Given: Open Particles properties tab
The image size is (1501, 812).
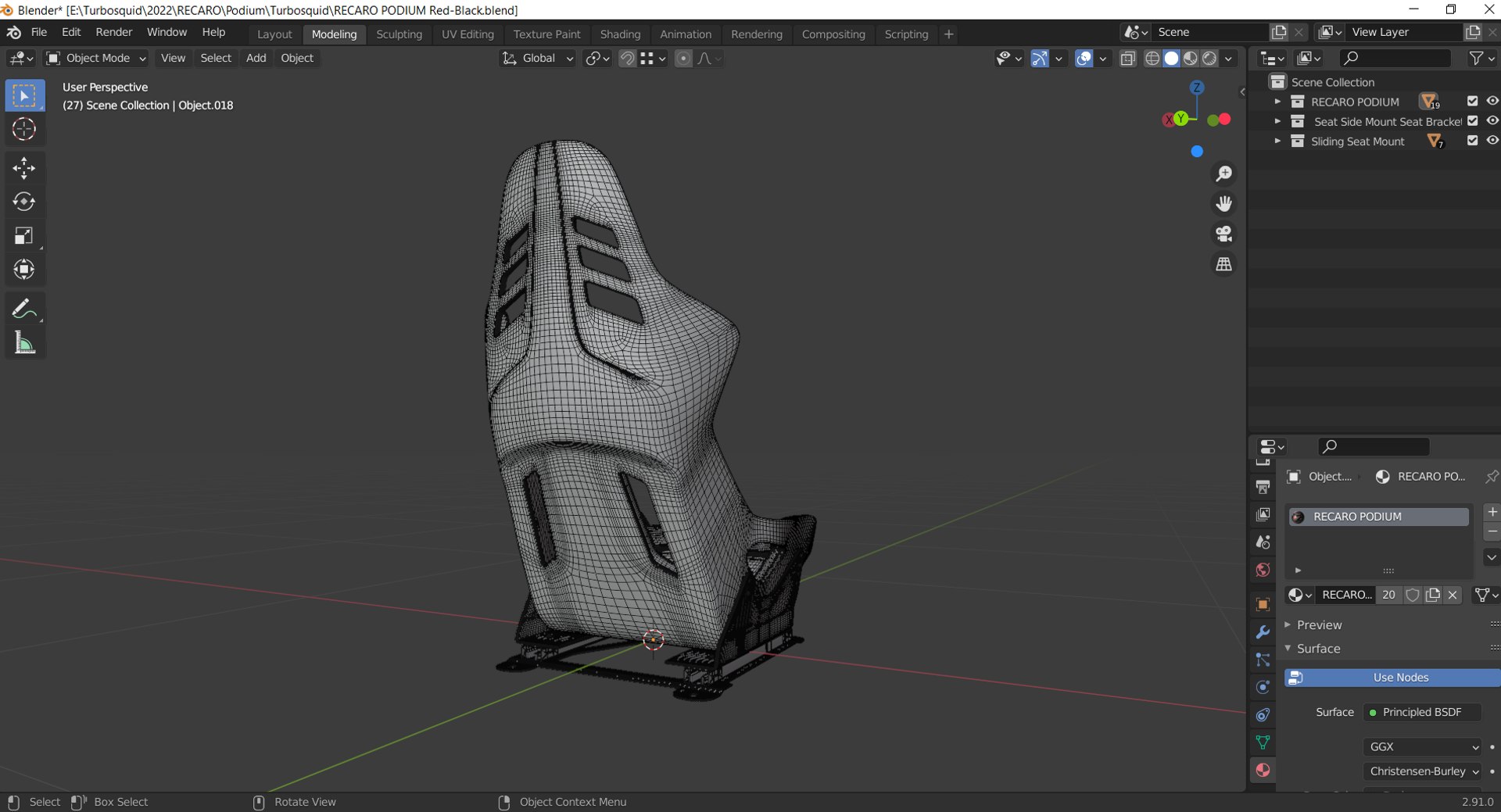Looking at the screenshot, I should 1263,660.
